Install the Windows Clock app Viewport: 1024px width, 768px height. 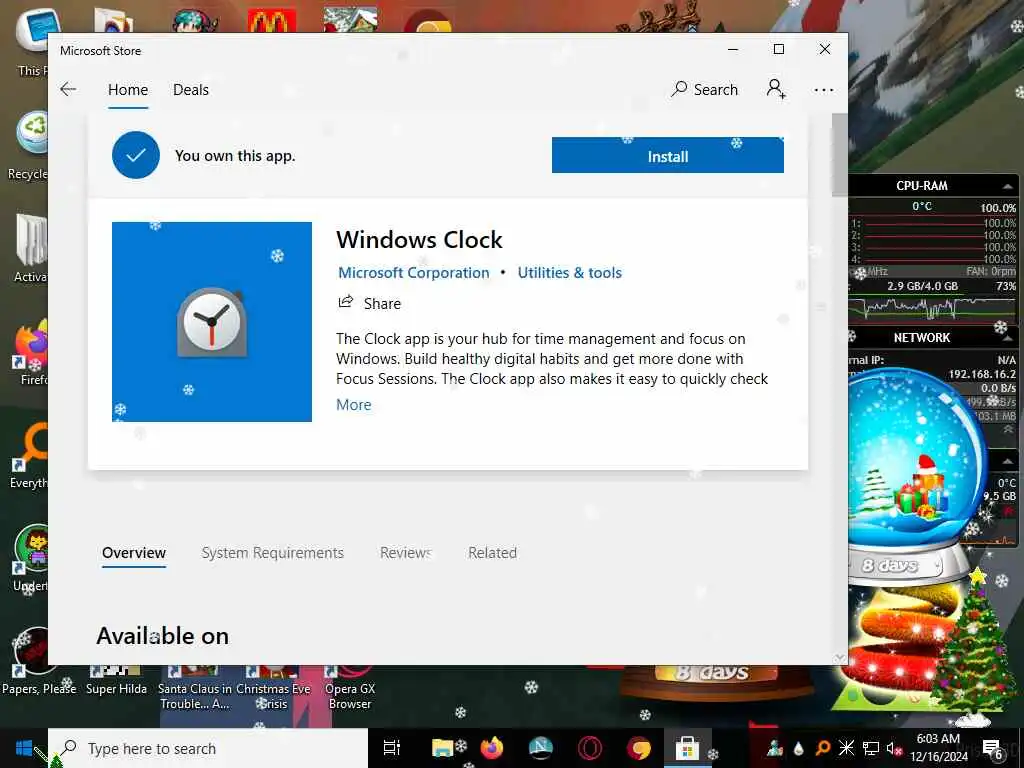(x=667, y=155)
